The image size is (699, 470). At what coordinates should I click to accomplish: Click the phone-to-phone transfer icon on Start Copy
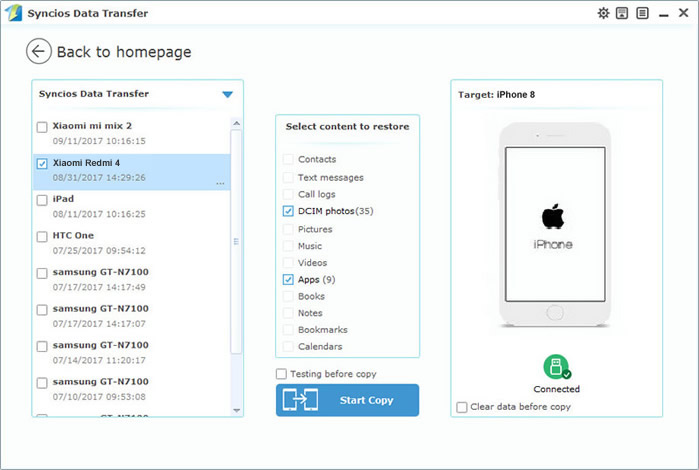[x=300, y=400]
